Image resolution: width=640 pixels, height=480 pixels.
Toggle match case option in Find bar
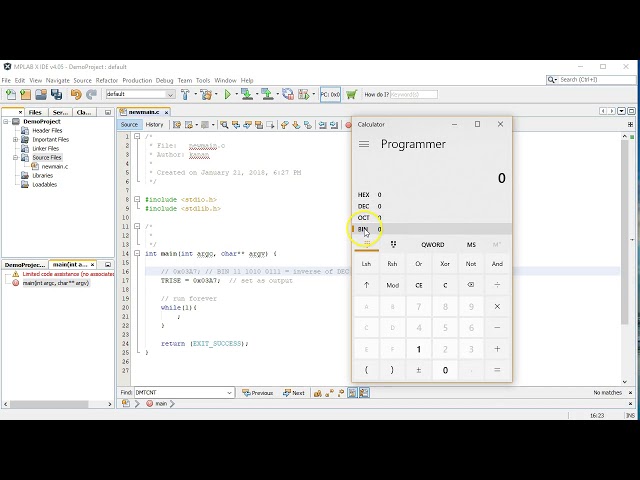click(318, 393)
